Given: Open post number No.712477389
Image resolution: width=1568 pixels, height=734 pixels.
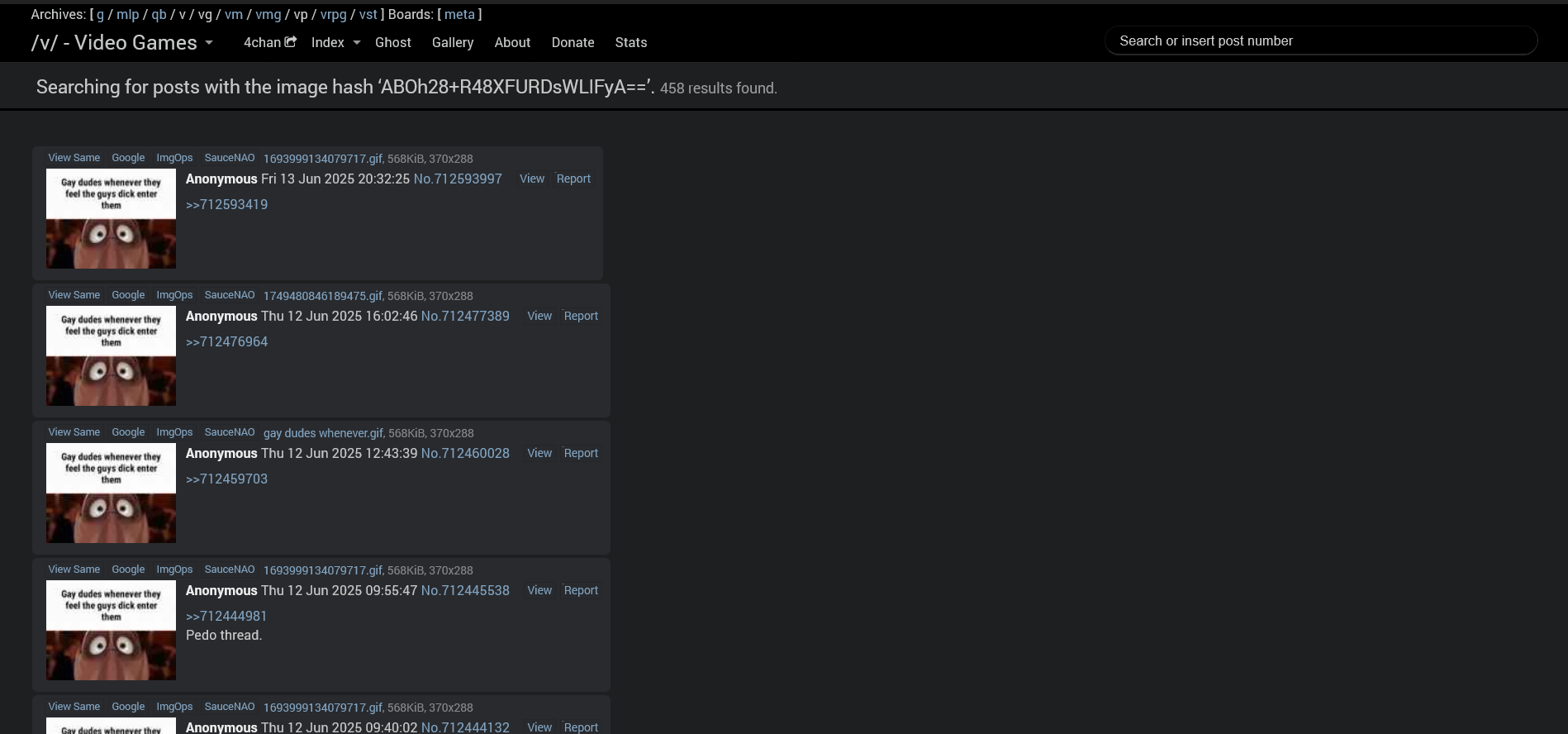Looking at the screenshot, I should (x=465, y=316).
